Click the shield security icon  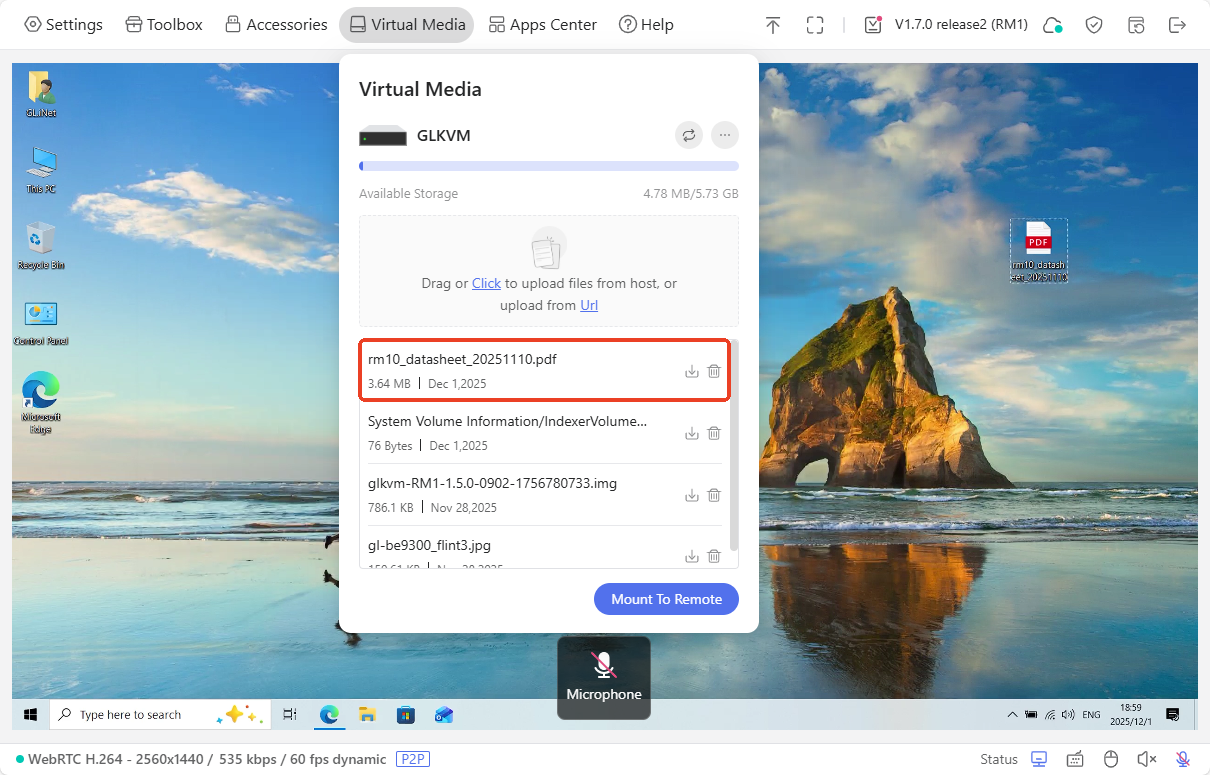pyautogui.click(x=1094, y=25)
